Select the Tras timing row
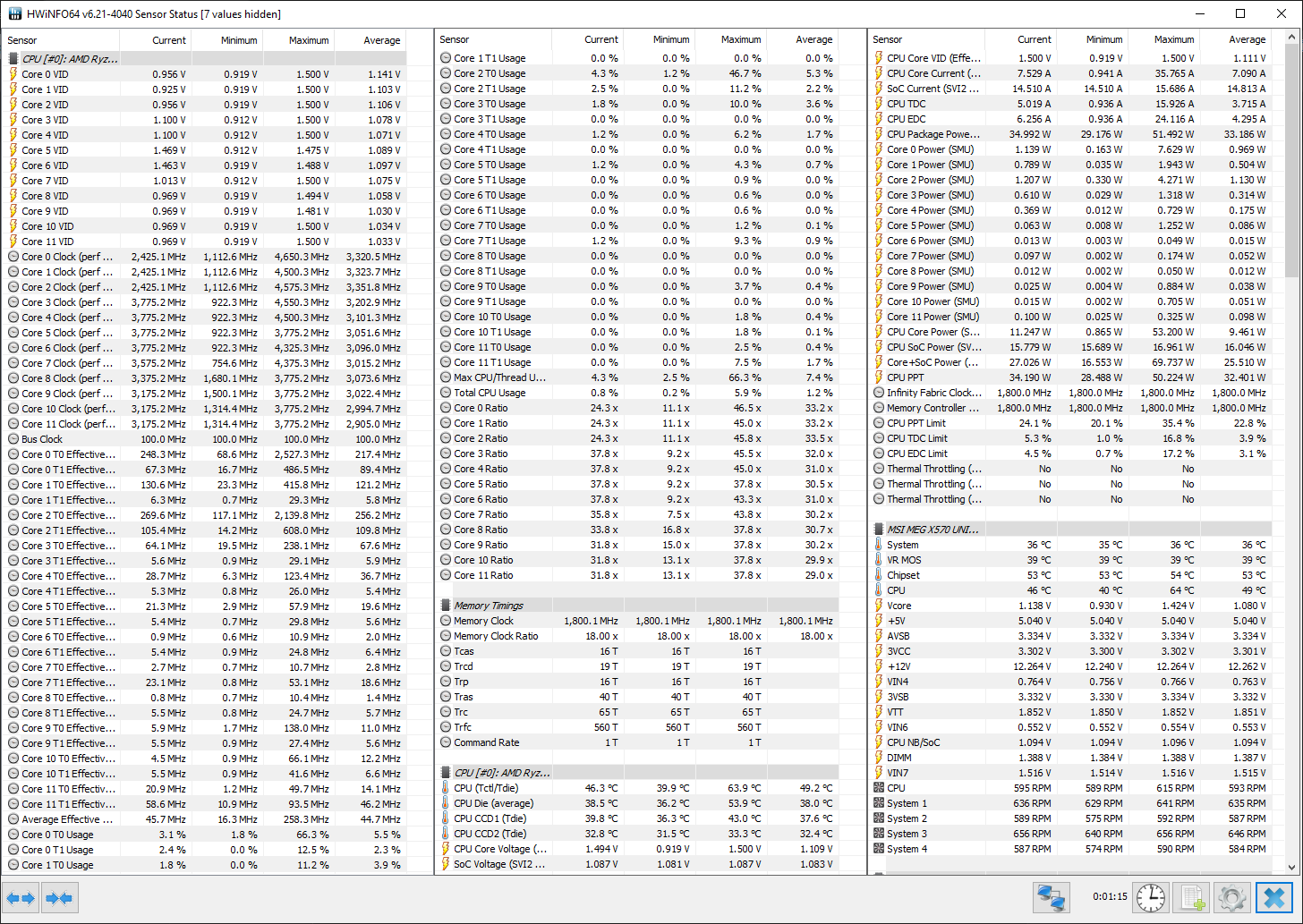The width and height of the screenshot is (1303, 924). (639, 697)
